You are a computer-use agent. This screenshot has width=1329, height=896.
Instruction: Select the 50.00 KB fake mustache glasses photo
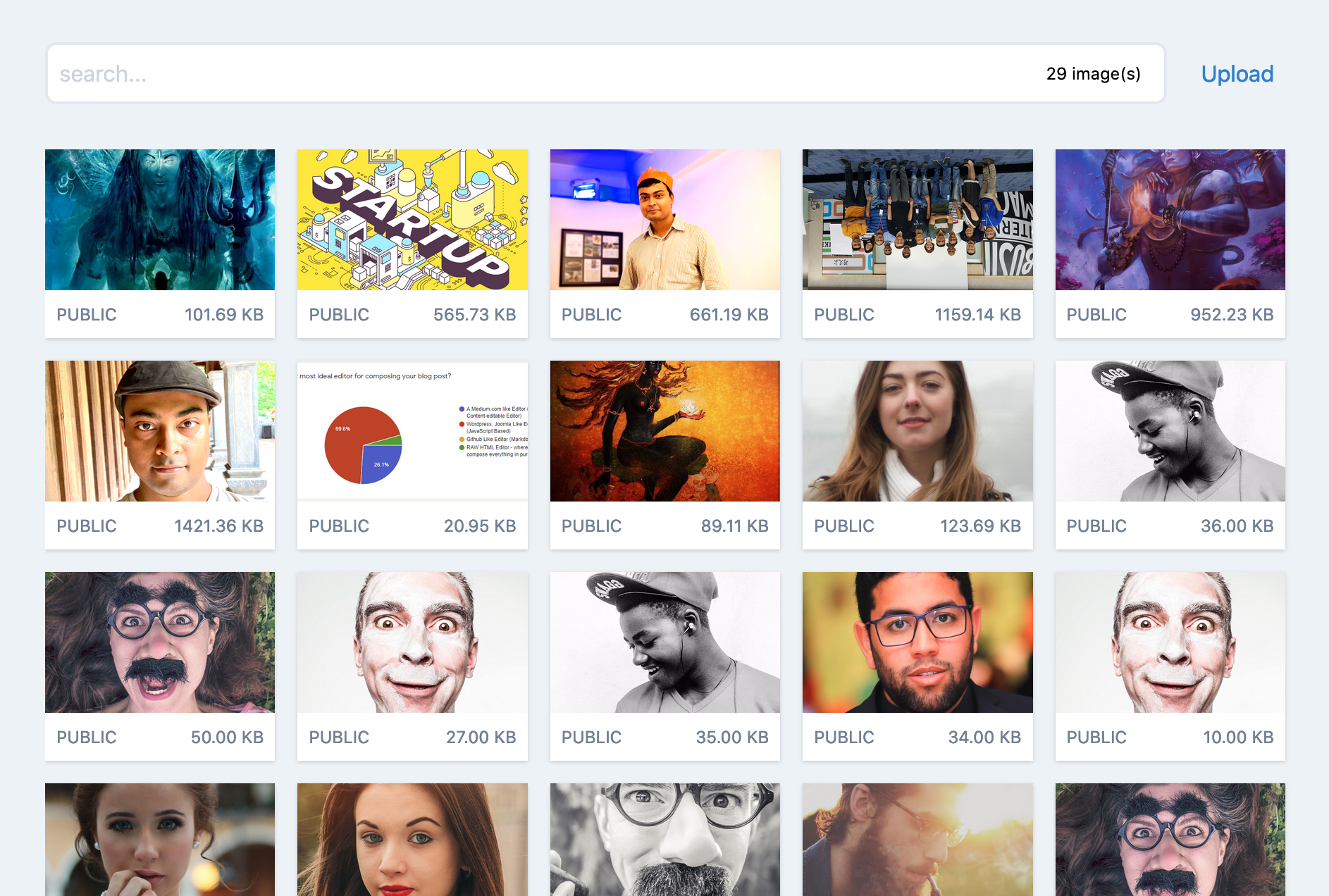(x=160, y=642)
